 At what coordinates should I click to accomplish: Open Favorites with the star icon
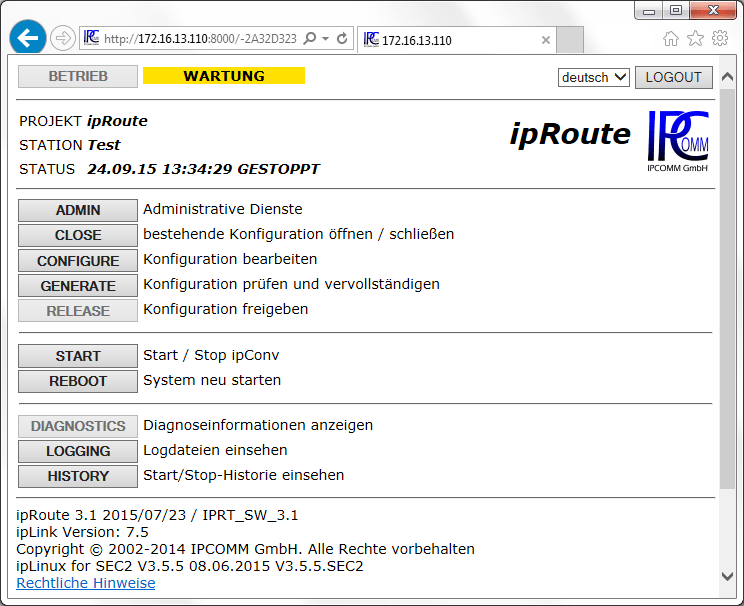695,38
